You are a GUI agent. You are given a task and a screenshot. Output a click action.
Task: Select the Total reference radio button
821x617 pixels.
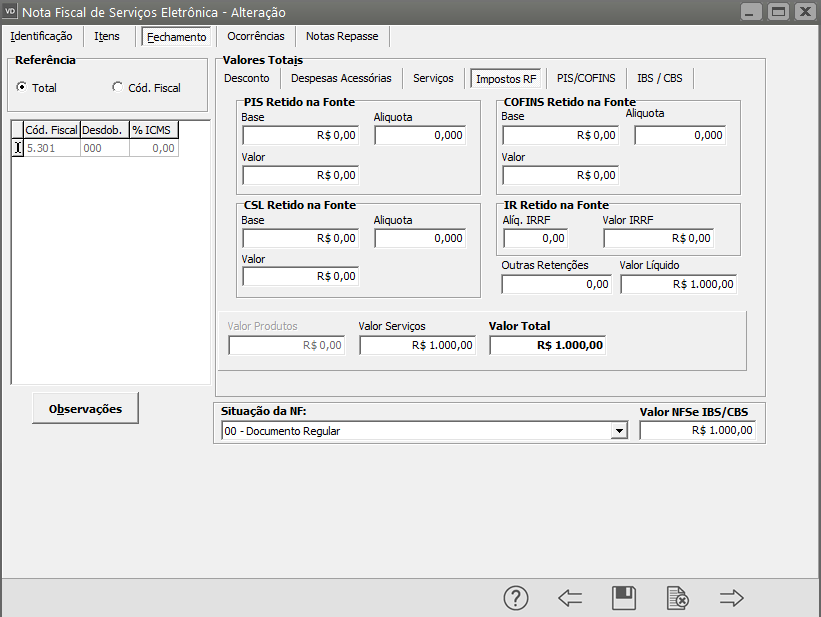(x=22, y=87)
